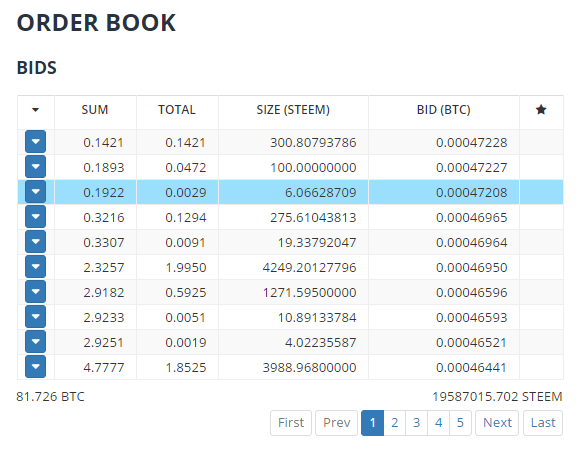Go to the Next page

click(497, 423)
